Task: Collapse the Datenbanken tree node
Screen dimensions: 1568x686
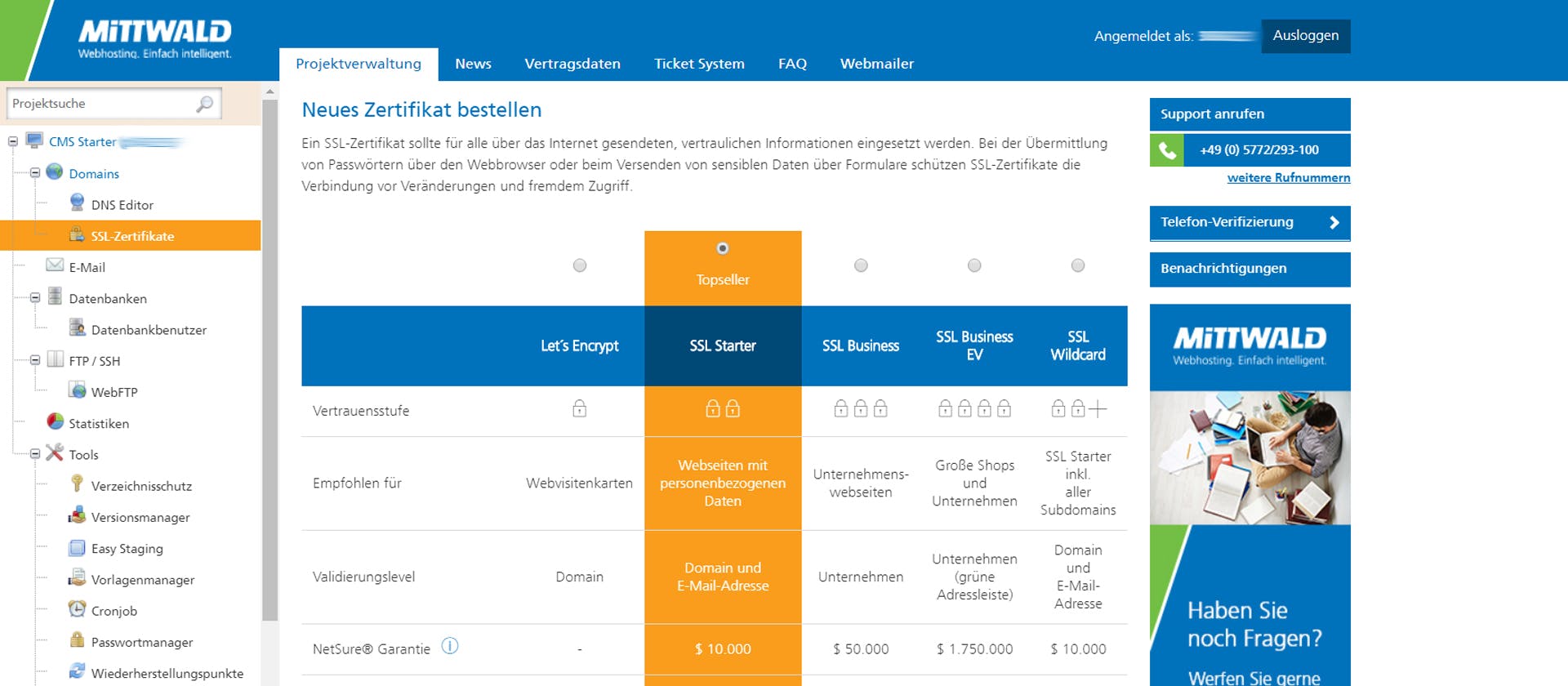Action: point(35,298)
